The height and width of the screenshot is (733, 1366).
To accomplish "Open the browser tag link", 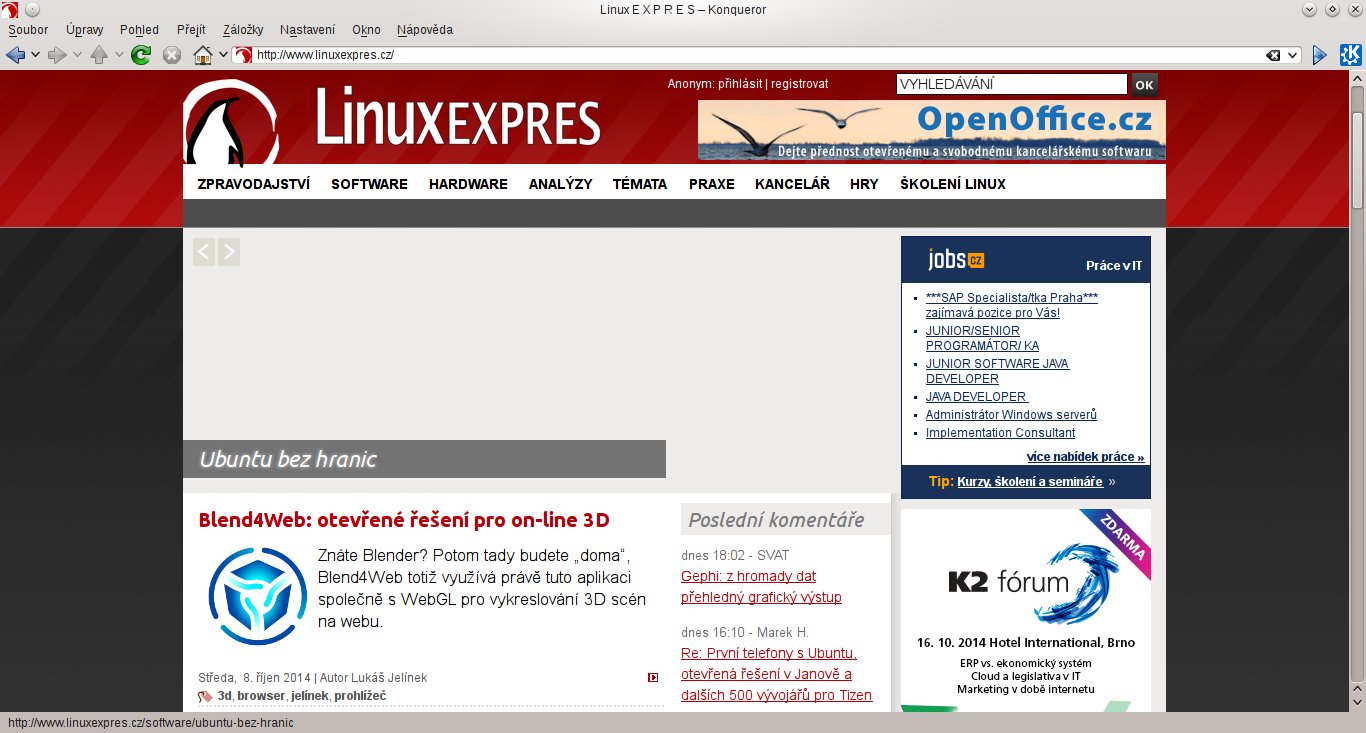I will [261, 696].
